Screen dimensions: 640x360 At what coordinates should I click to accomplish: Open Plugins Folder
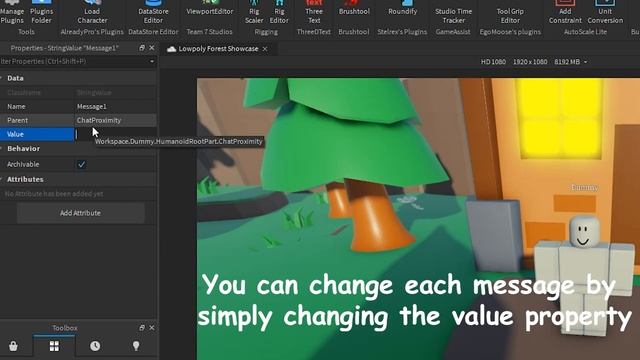41,12
